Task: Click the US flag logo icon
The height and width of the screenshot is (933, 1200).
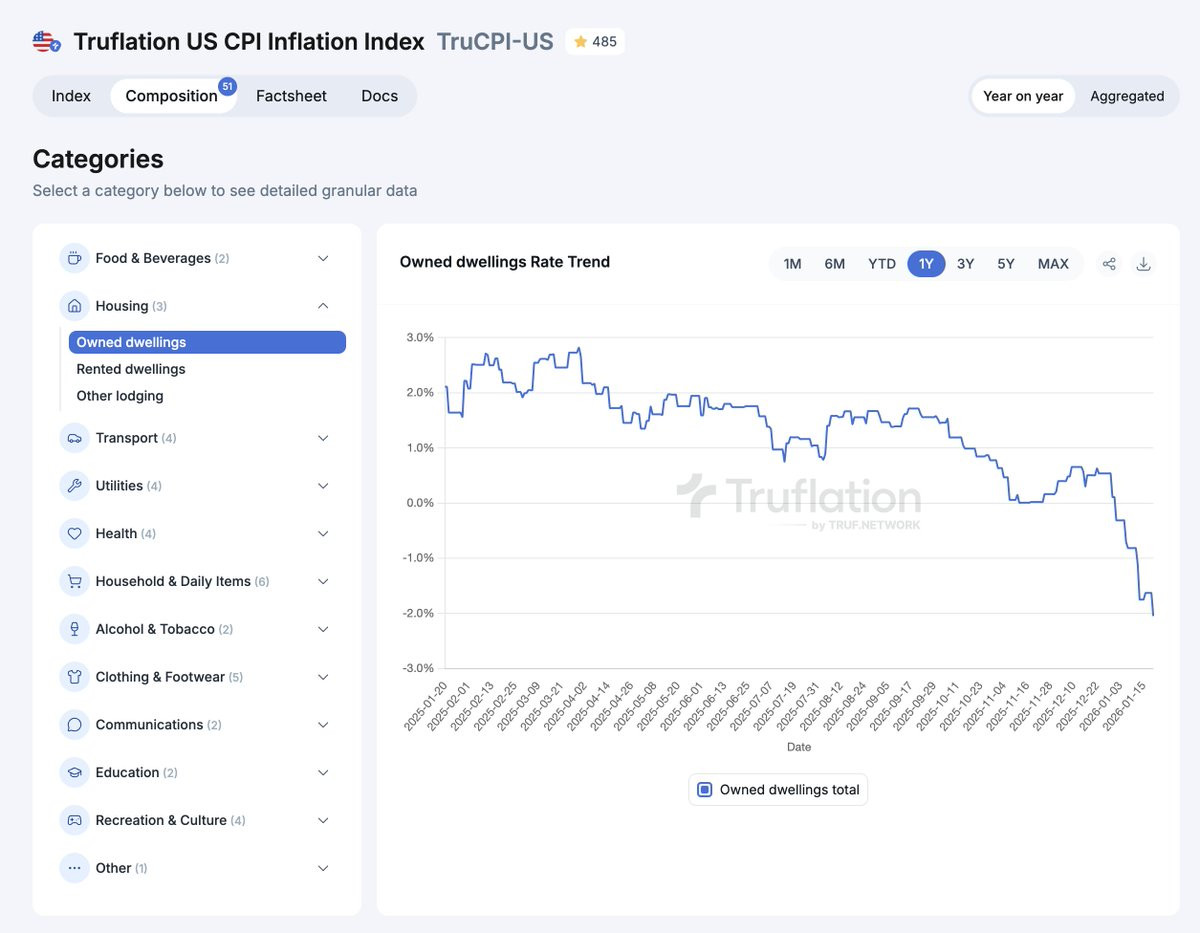Action: tap(46, 42)
